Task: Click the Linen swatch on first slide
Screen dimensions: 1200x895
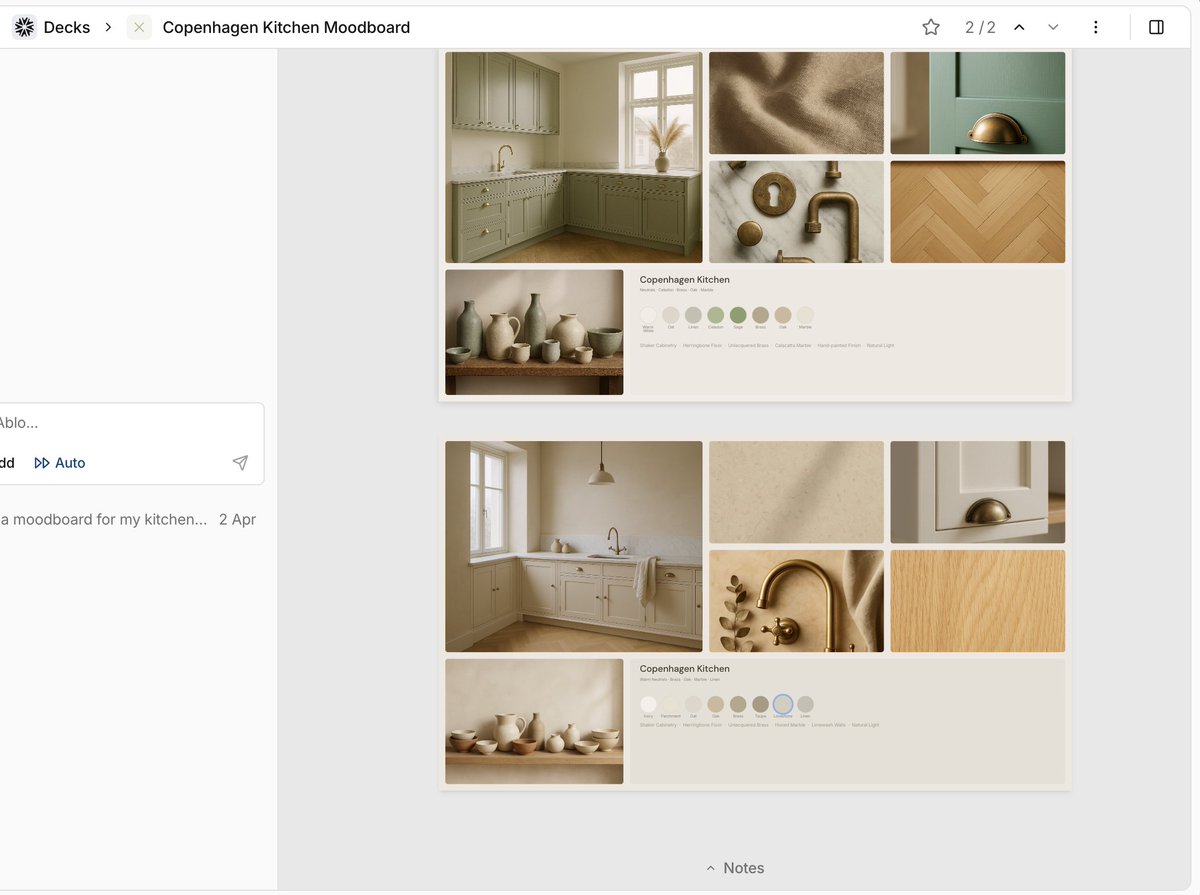Action: click(693, 315)
